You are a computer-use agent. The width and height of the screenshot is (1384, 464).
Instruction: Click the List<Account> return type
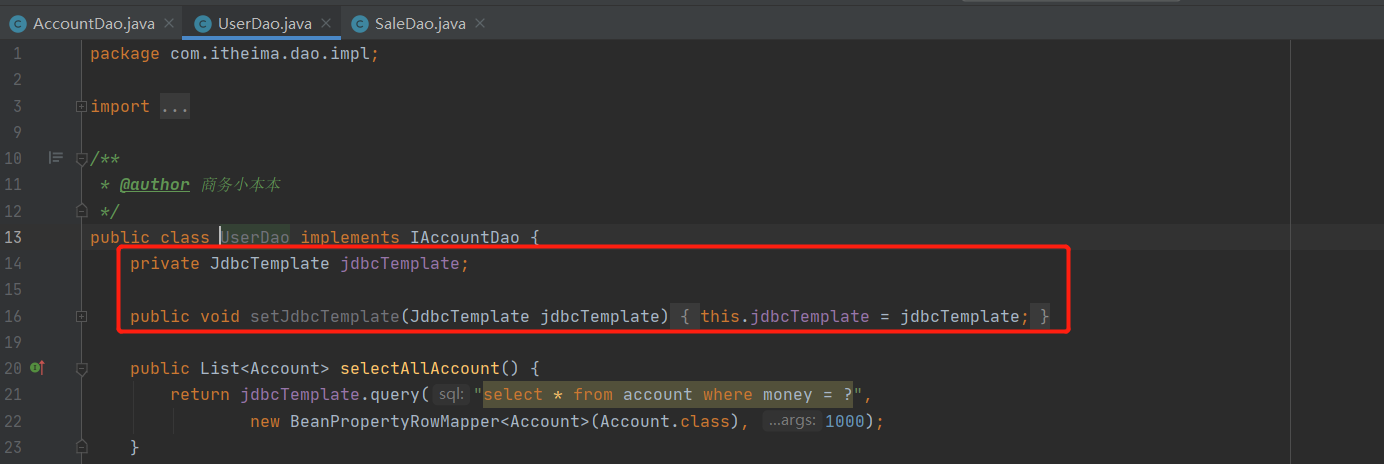(x=265, y=368)
